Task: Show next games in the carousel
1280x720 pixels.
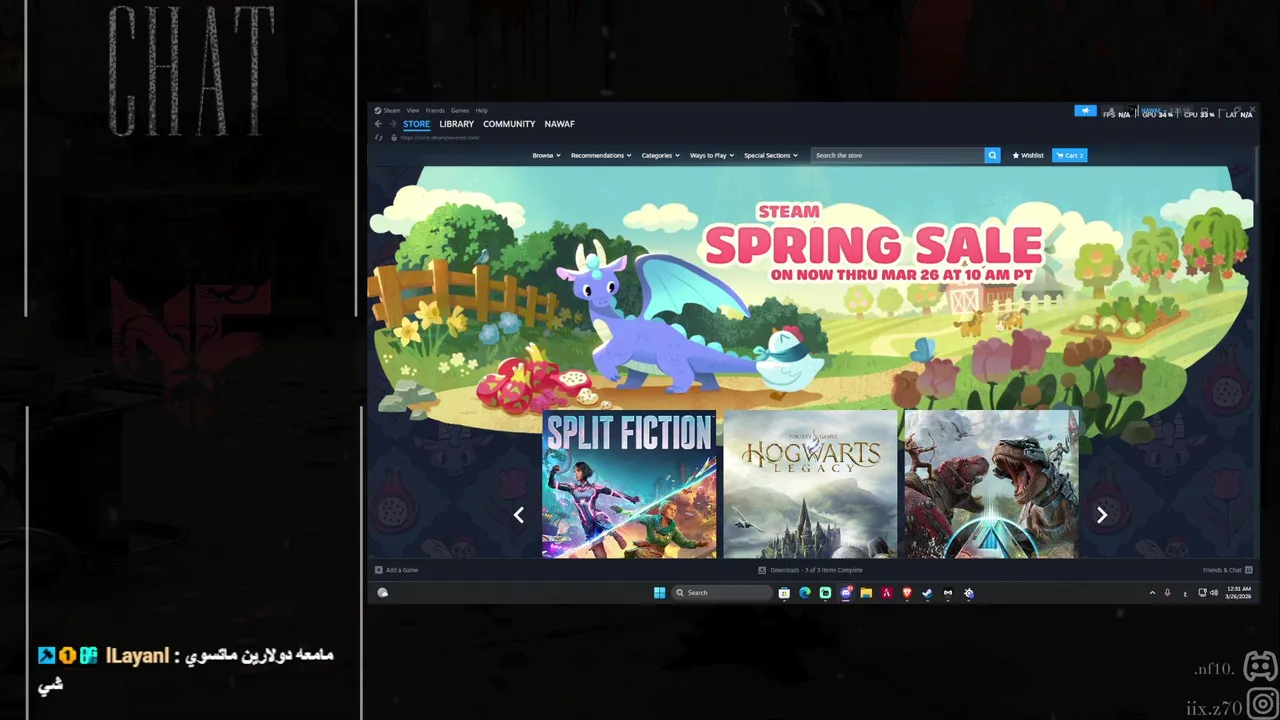Action: (1101, 515)
